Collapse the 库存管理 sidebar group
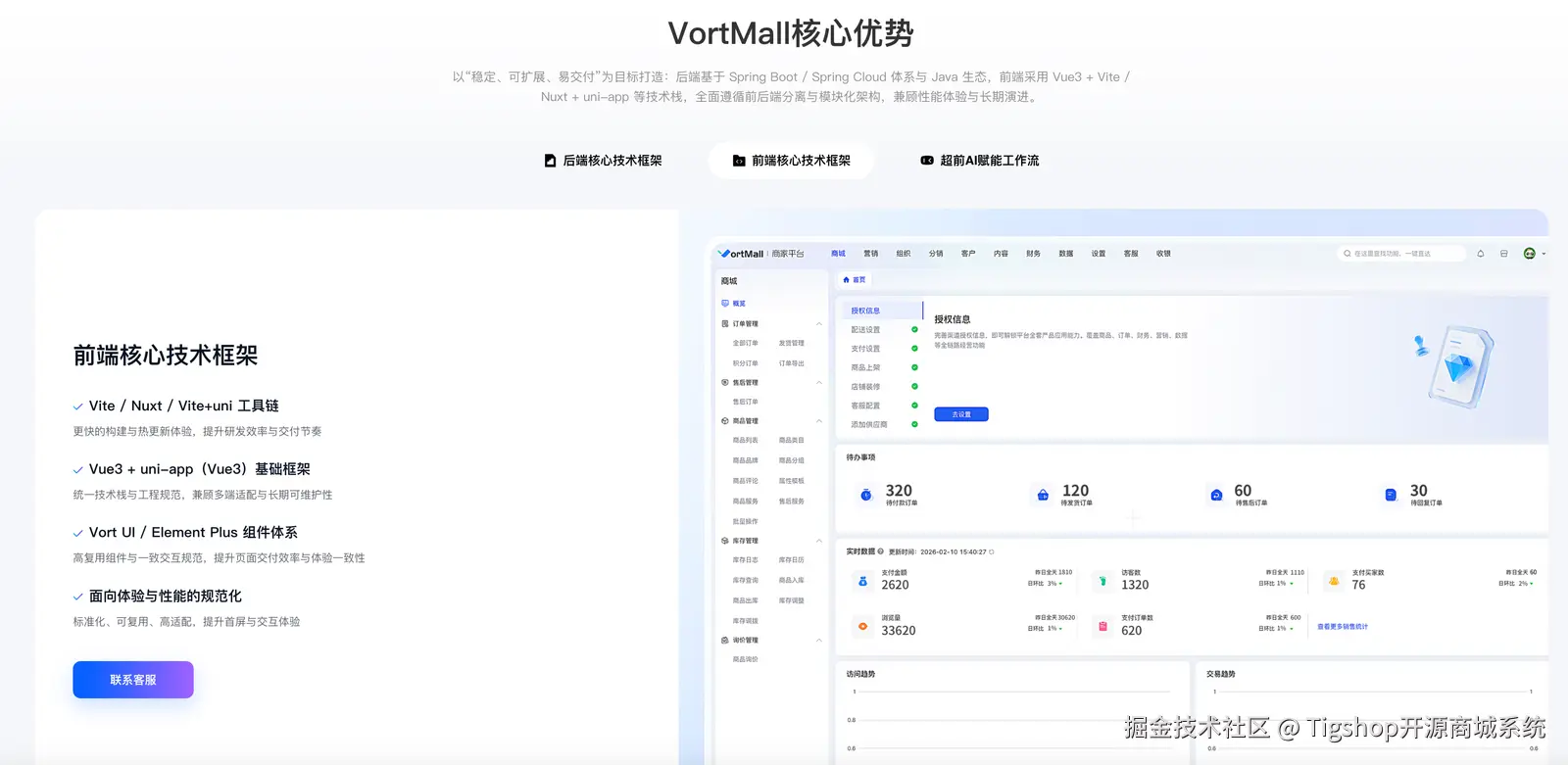This screenshot has width=1568, height=765. coord(819,541)
